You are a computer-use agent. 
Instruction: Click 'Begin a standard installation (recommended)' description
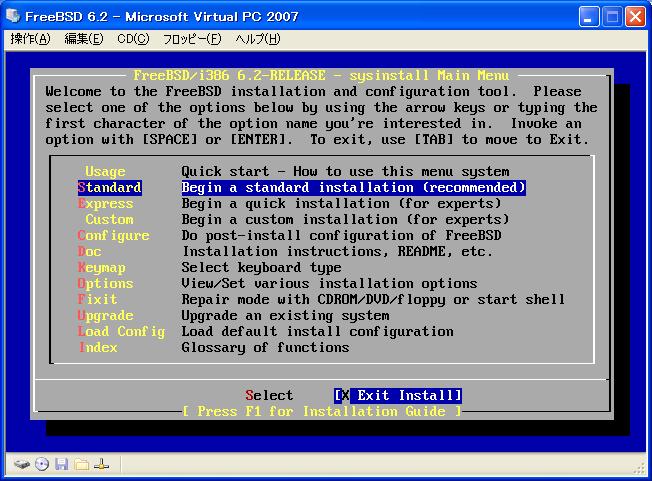pyautogui.click(x=353, y=187)
